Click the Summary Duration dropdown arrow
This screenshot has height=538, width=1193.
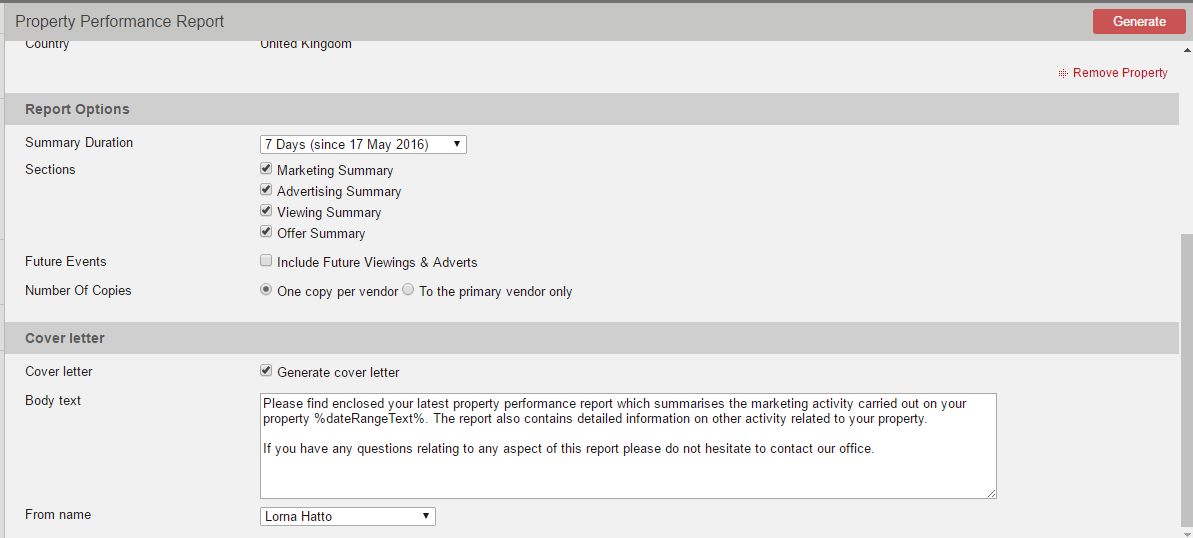click(457, 144)
